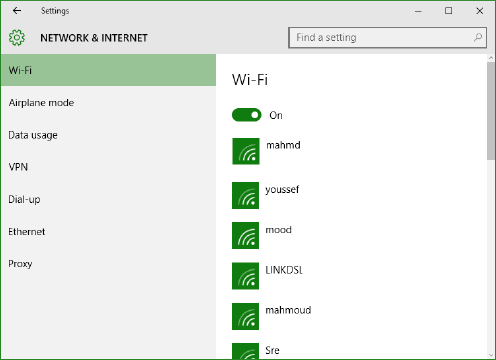Click the LINKDSL network signal icon

pyautogui.click(x=245, y=276)
